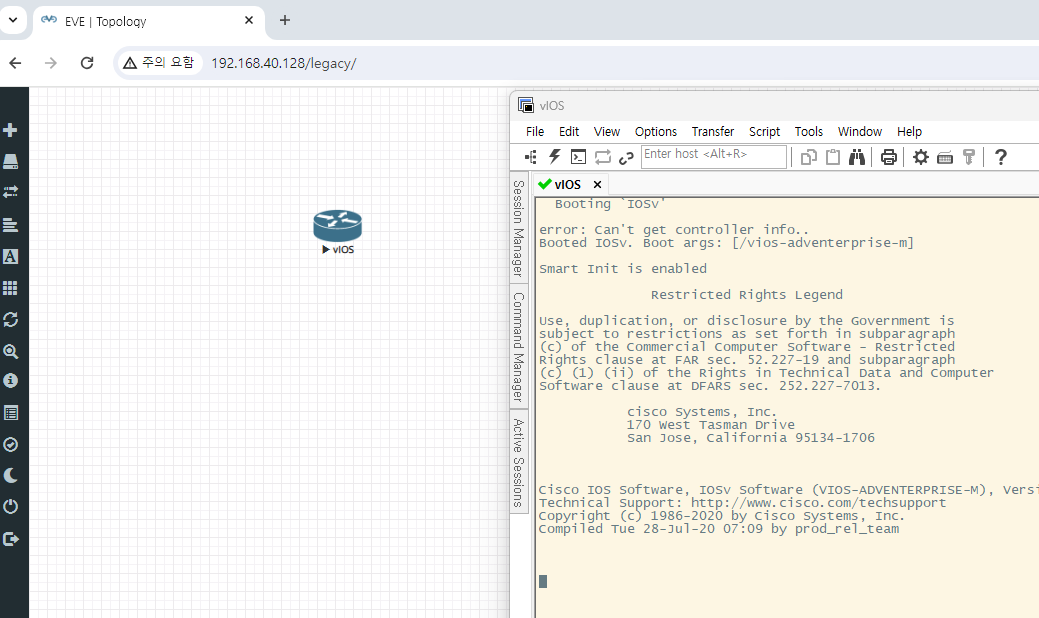Open Startup-configs icon in EVE sidebar
Screen dimensions: 1039x618
(x=10, y=225)
